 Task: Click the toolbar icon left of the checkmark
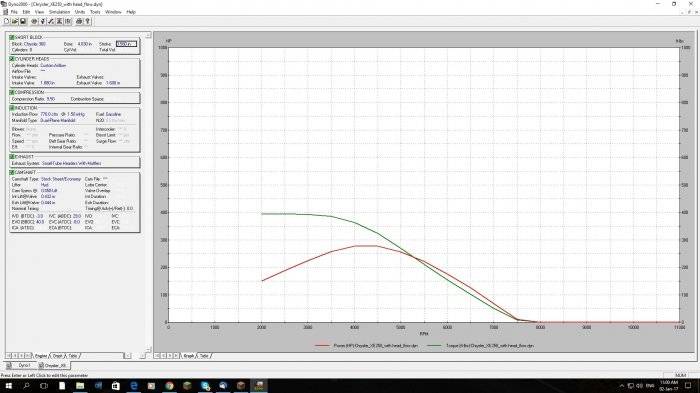click(42, 21)
